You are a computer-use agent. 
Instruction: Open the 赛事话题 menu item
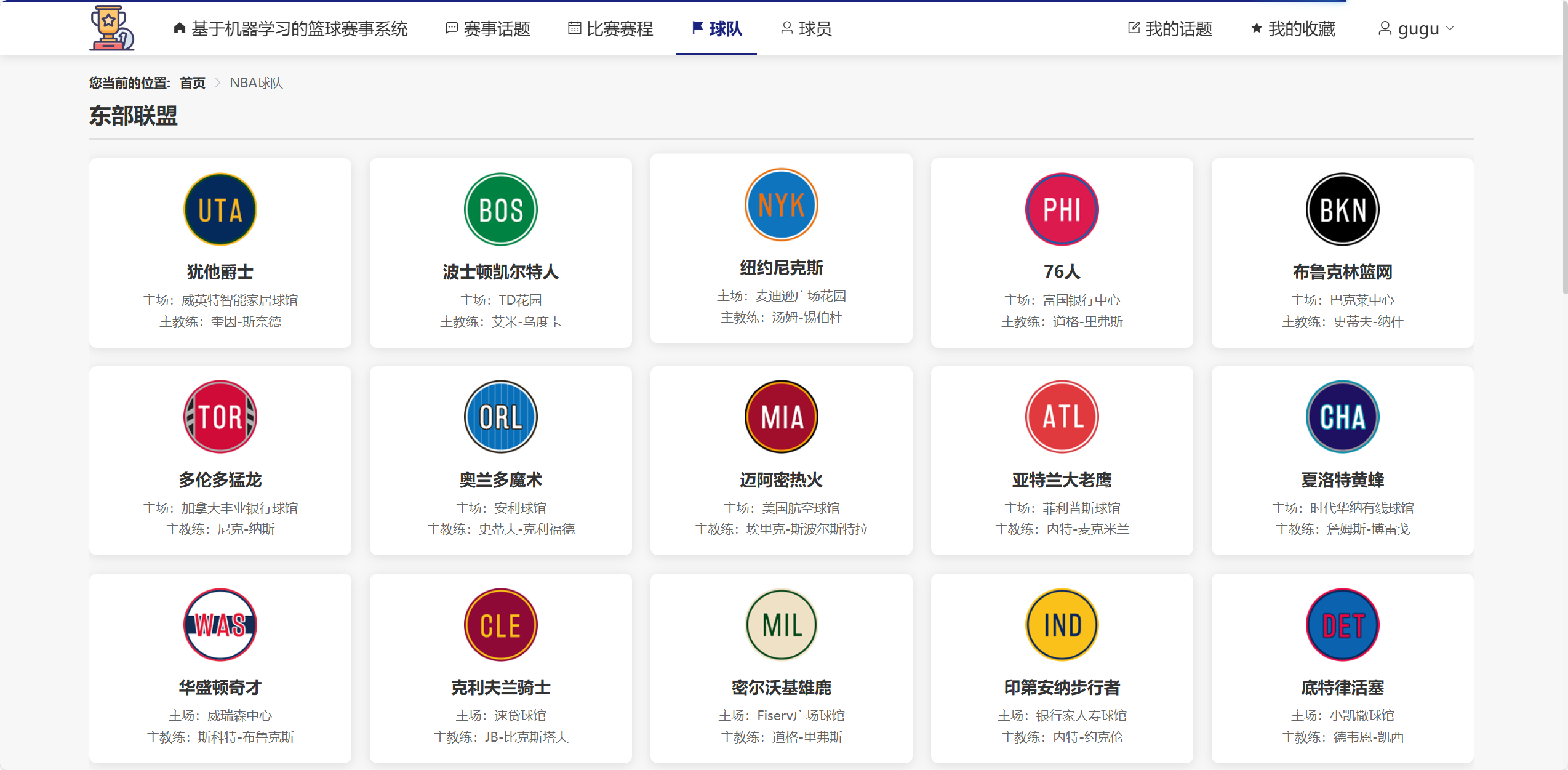click(488, 28)
